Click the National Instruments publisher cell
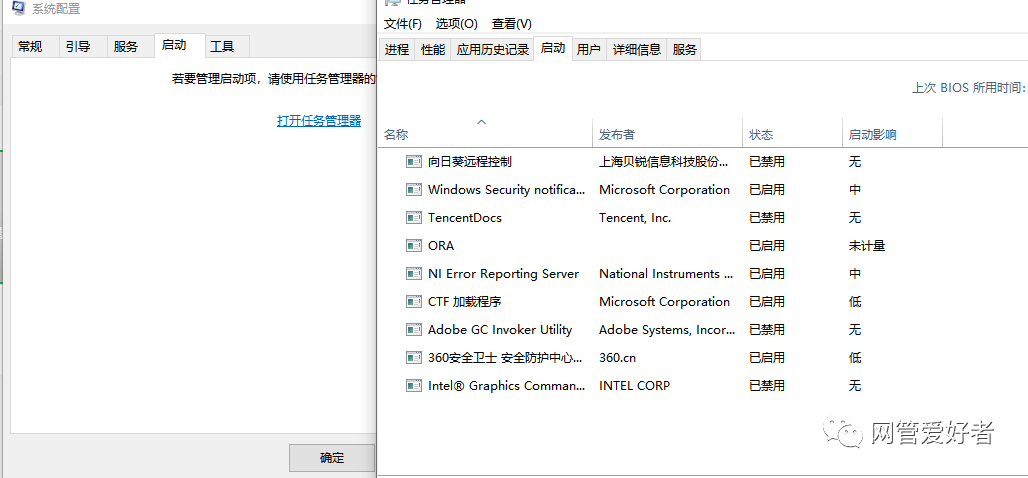The width and height of the screenshot is (1028, 478). [666, 273]
